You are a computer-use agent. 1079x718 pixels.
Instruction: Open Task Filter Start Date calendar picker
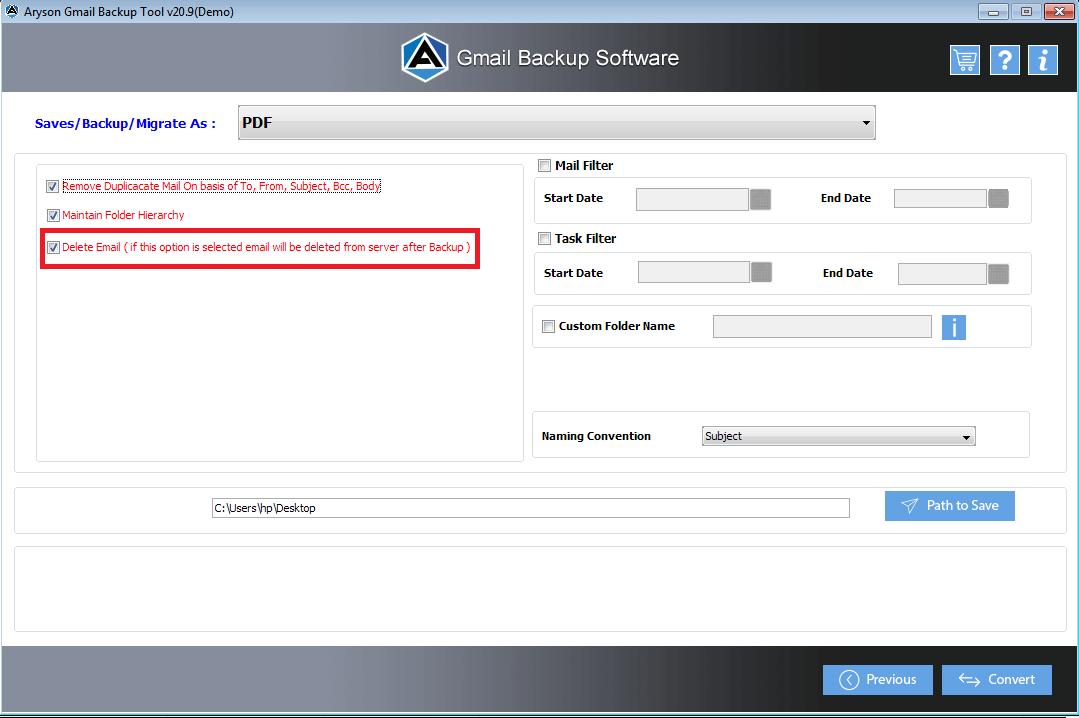[761, 272]
